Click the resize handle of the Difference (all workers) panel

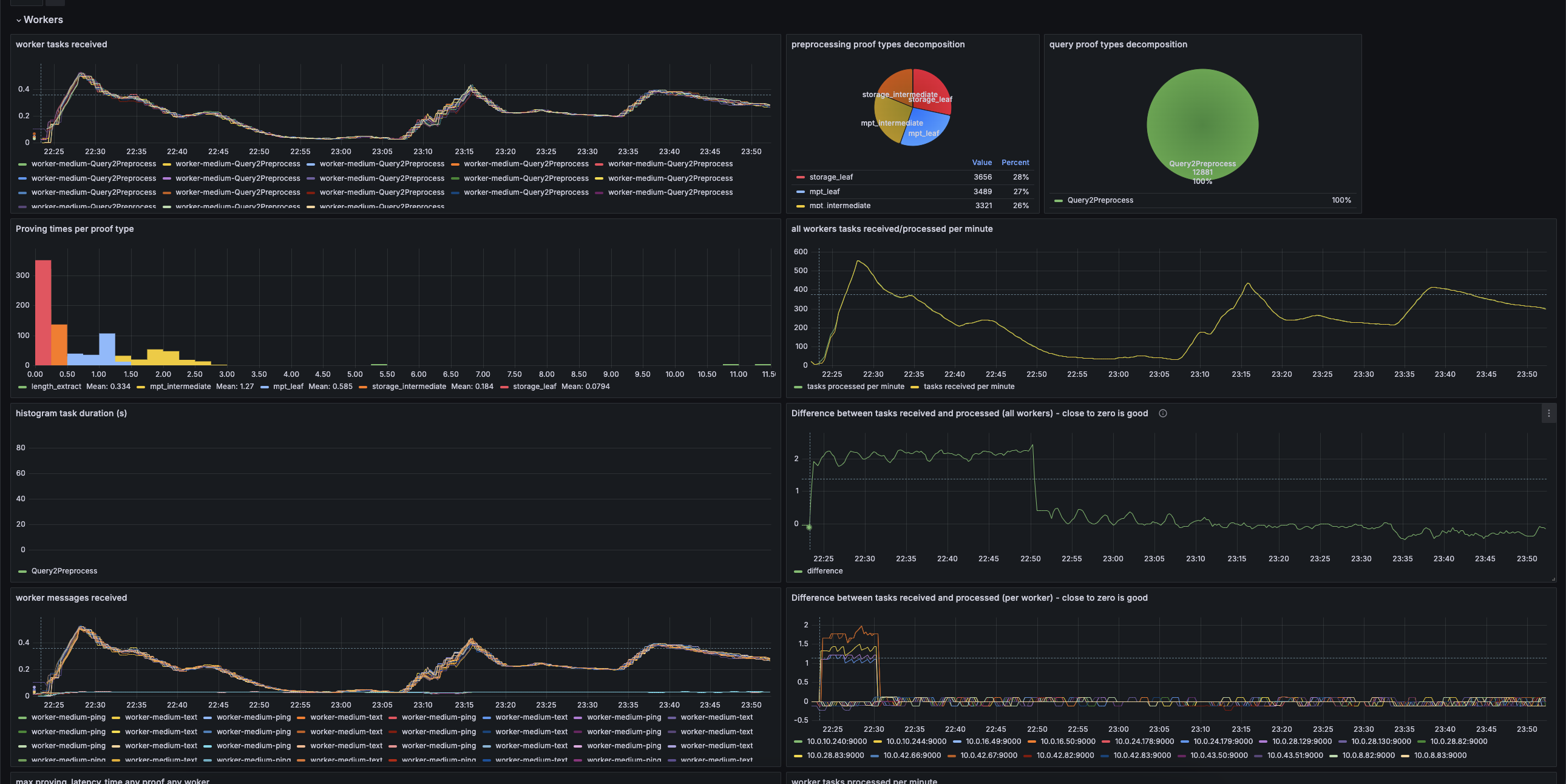[1553, 578]
